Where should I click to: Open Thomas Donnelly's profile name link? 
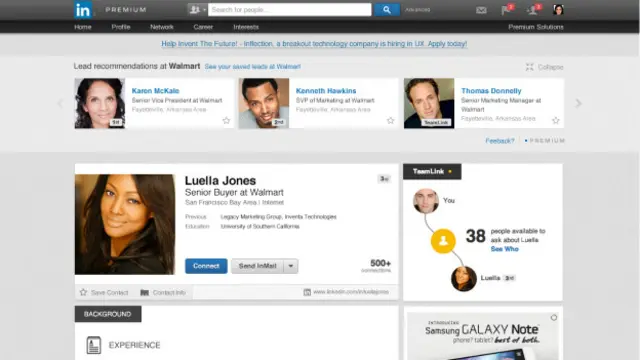pyautogui.click(x=491, y=91)
